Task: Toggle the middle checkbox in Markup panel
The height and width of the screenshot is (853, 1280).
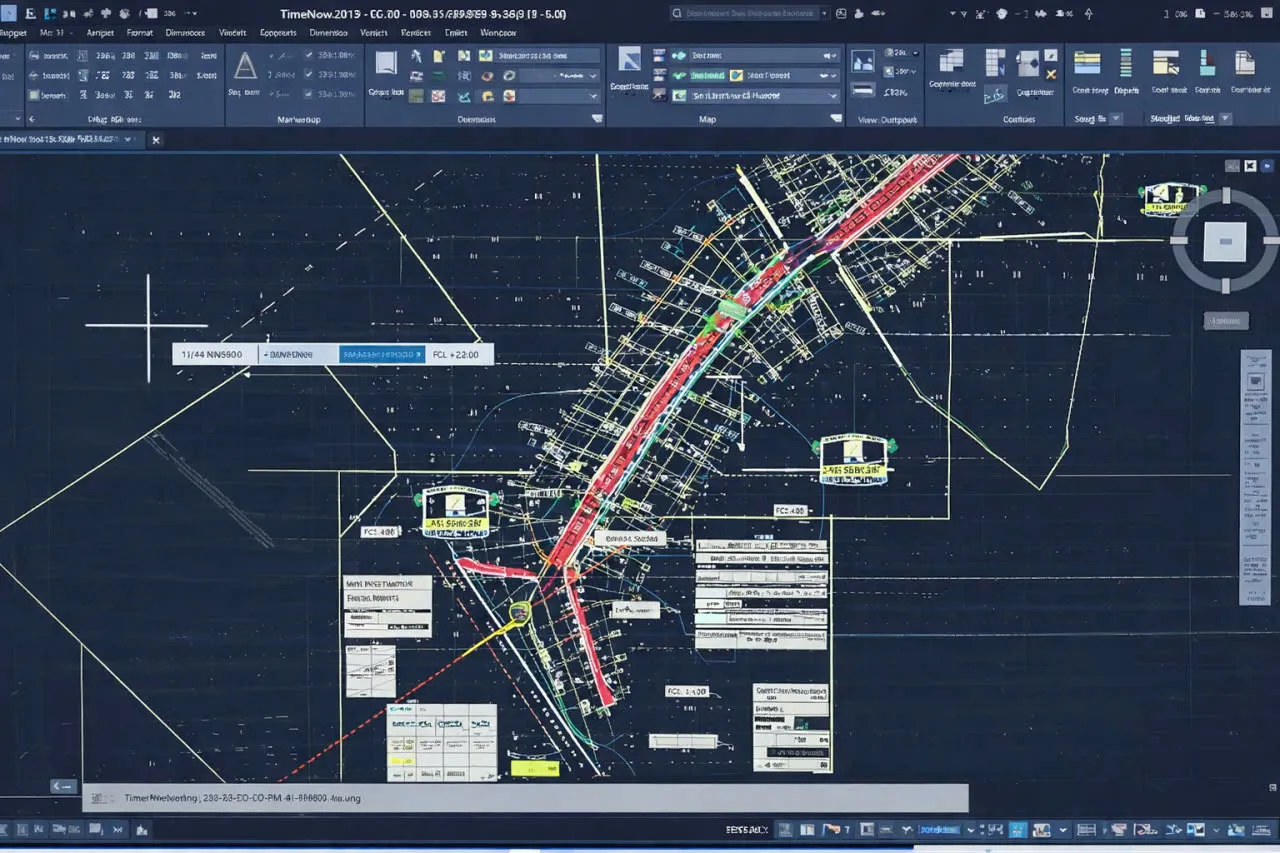Action: 309,75
